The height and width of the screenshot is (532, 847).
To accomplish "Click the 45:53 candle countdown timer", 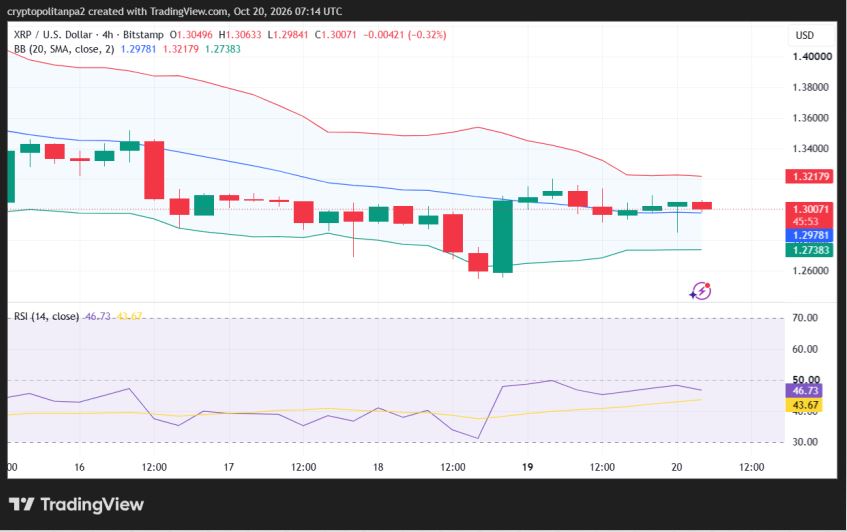I will point(805,222).
